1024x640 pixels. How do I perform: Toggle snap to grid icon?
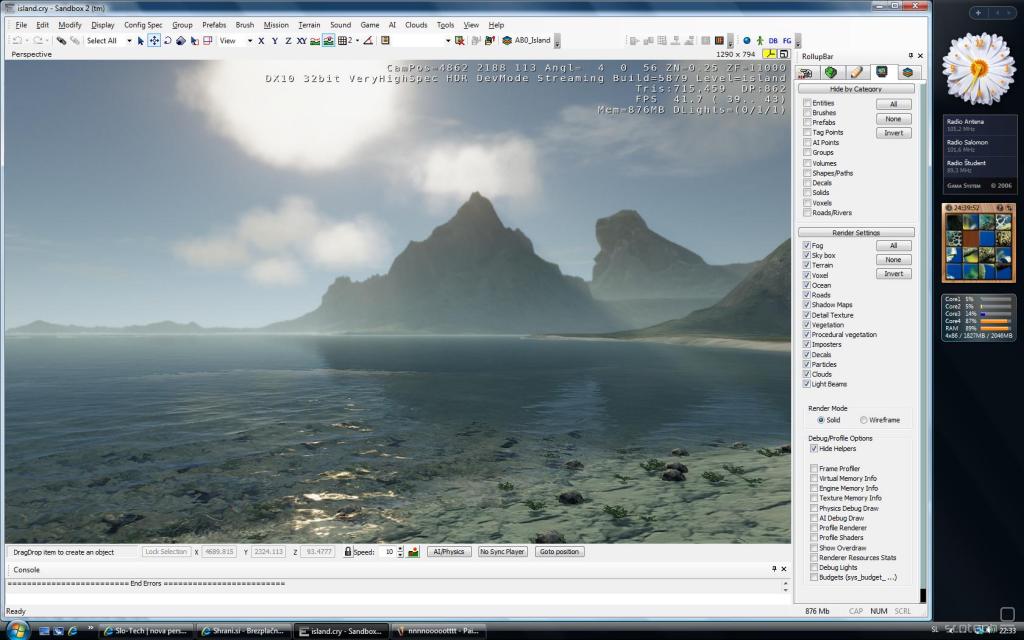click(x=342, y=40)
